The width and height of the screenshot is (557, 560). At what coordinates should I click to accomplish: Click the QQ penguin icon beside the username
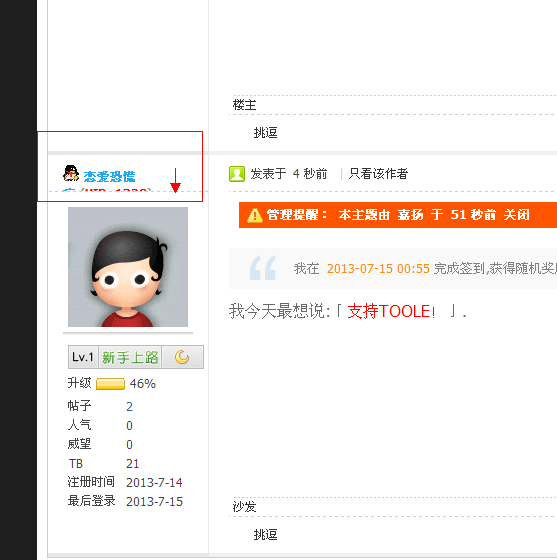tap(71, 174)
